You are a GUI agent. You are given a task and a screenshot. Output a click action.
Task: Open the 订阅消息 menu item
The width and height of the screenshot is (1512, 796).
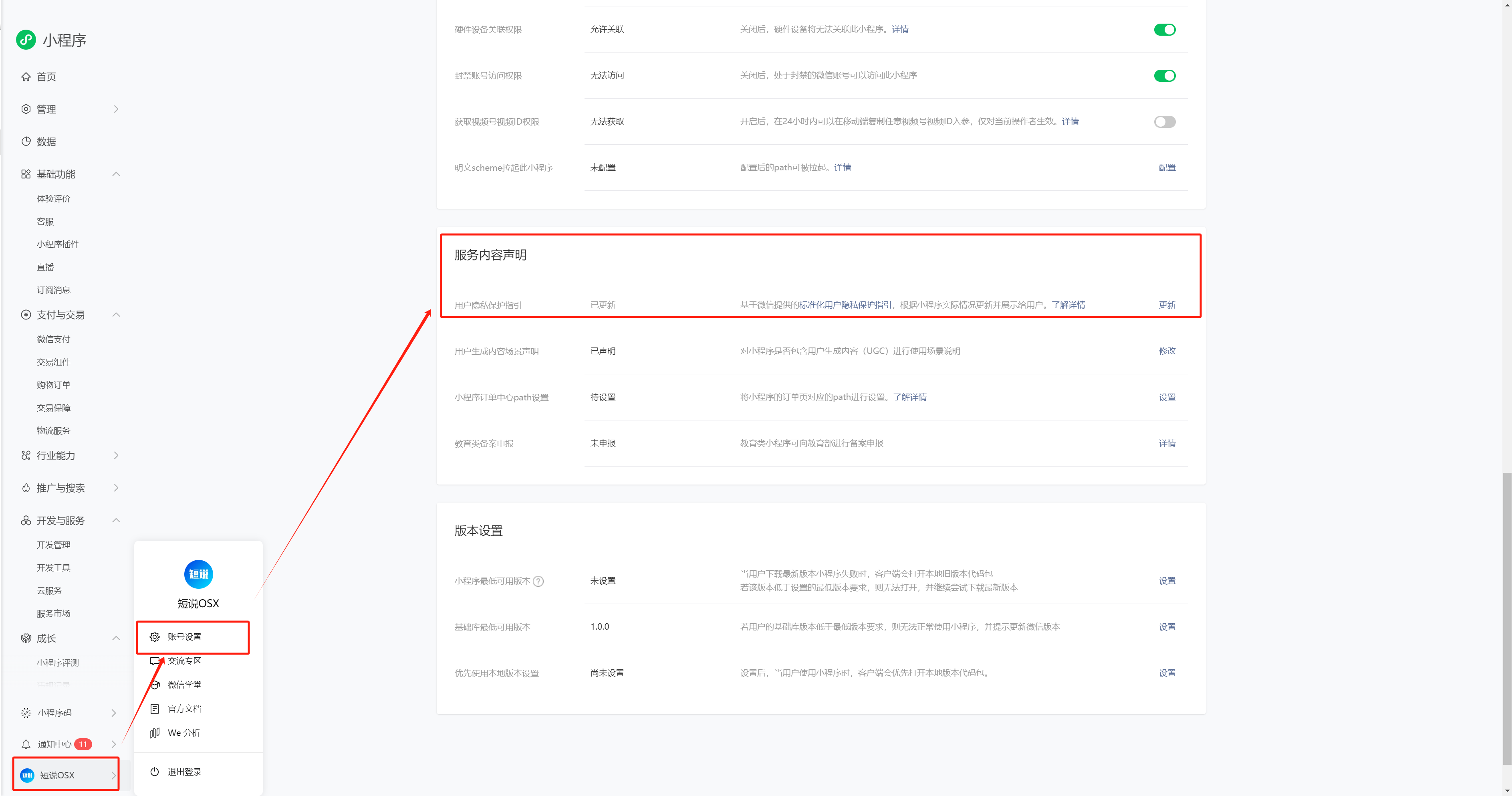(x=53, y=290)
